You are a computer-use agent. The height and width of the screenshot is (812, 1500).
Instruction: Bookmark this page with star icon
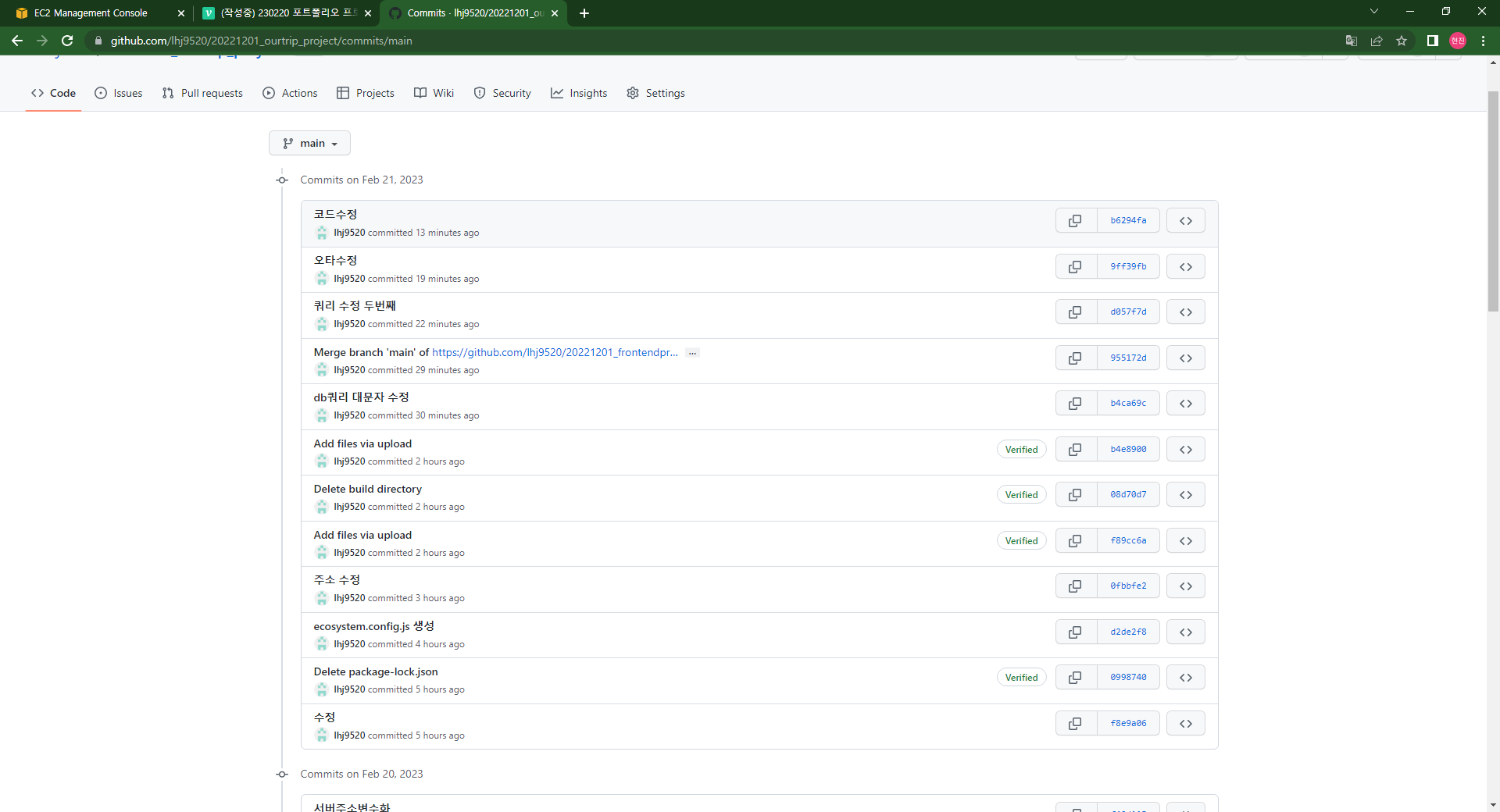[1402, 41]
